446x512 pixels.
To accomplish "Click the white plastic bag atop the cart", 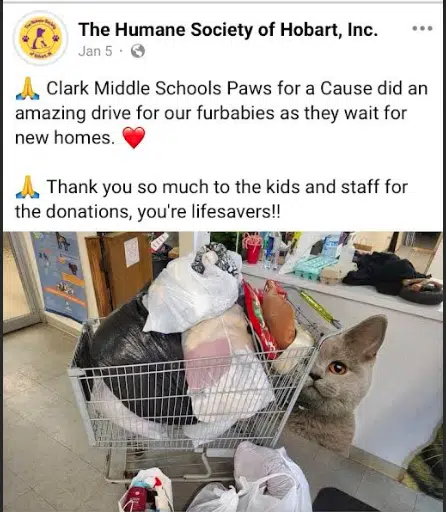I will [191, 293].
